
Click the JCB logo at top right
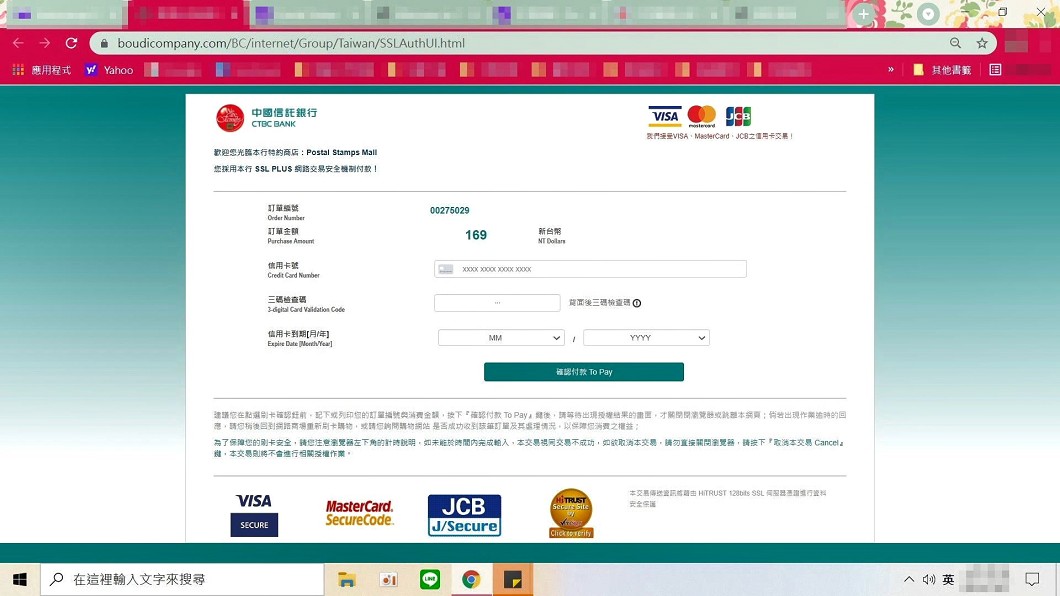(738, 116)
